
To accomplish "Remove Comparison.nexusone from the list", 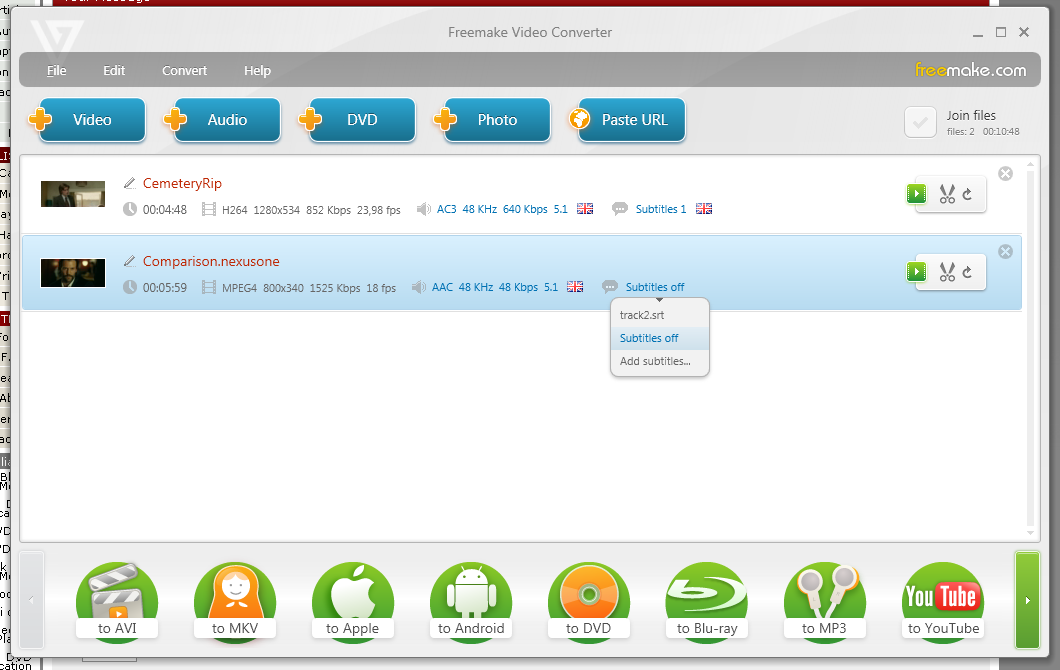I will click(x=1006, y=252).
